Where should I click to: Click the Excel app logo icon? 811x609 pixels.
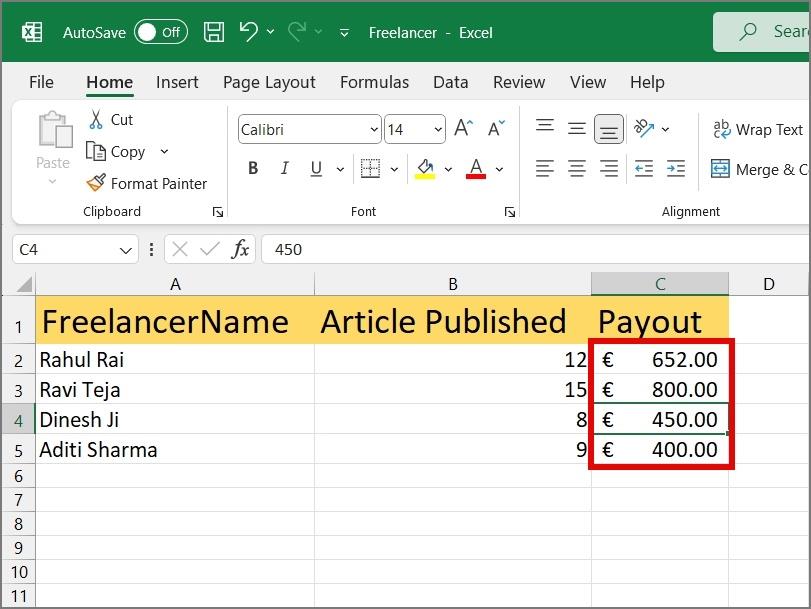click(x=32, y=33)
